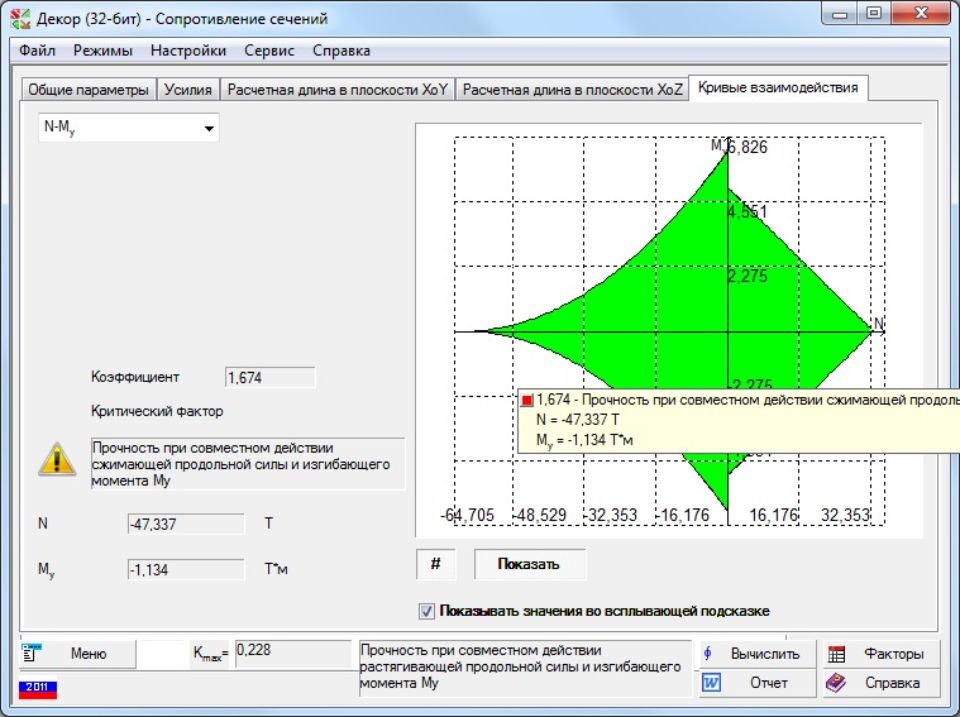
Task: Click the N value field showing -47,337
Action: [185, 523]
